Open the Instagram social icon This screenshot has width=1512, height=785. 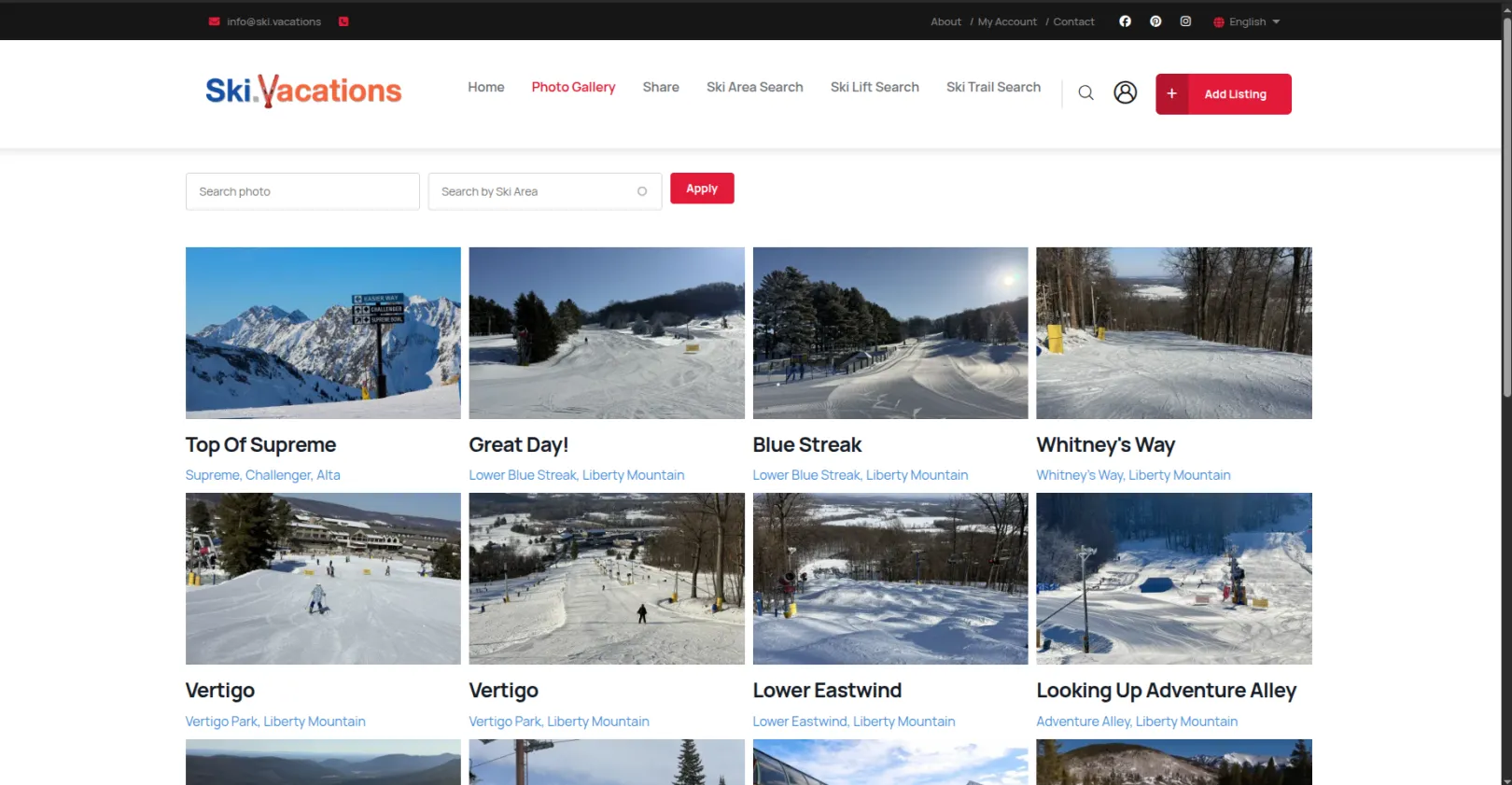(x=1185, y=21)
